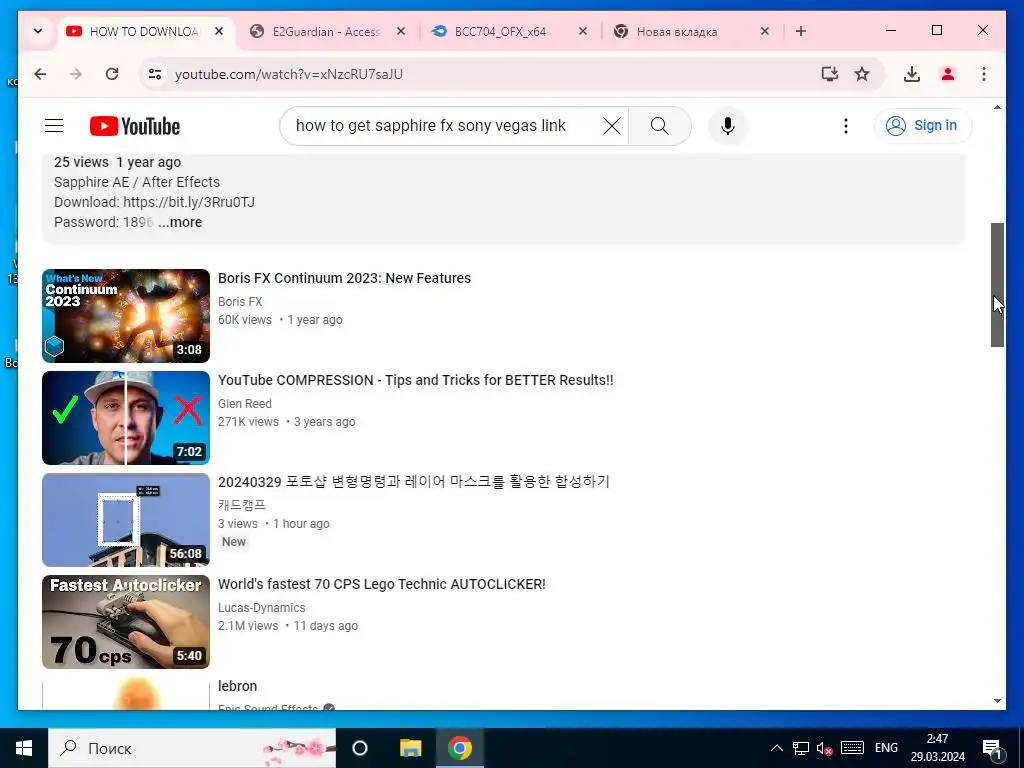Image resolution: width=1024 pixels, height=768 pixels.
Task: Open the YouTube hamburger guide menu
Action: point(54,125)
